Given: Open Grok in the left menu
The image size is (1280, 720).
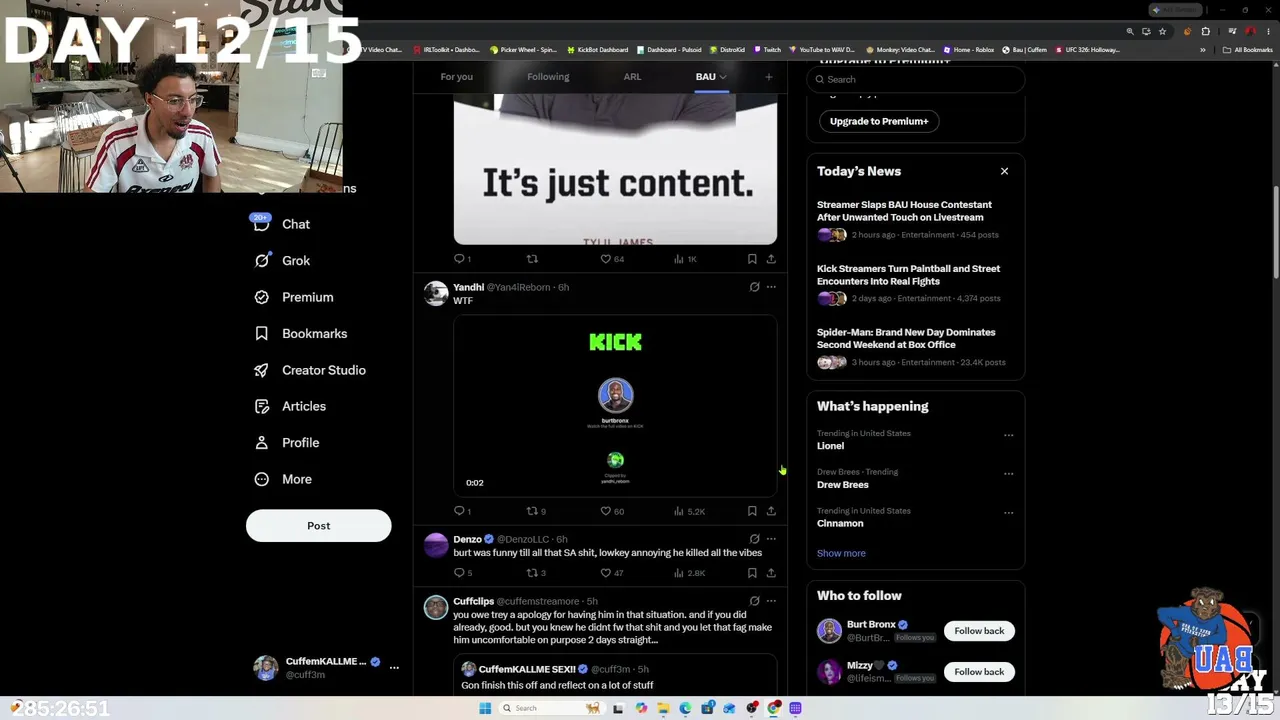Looking at the screenshot, I should coord(281,260).
